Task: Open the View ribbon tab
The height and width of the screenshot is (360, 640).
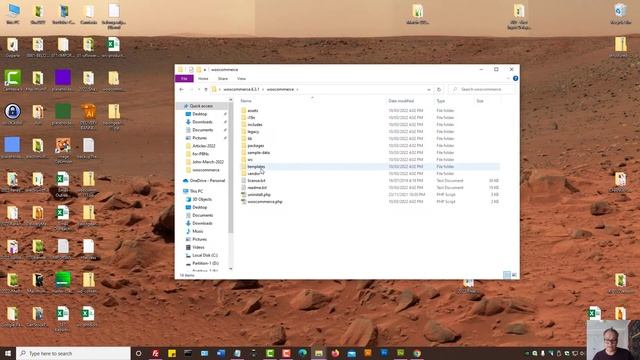Action: click(x=241, y=78)
